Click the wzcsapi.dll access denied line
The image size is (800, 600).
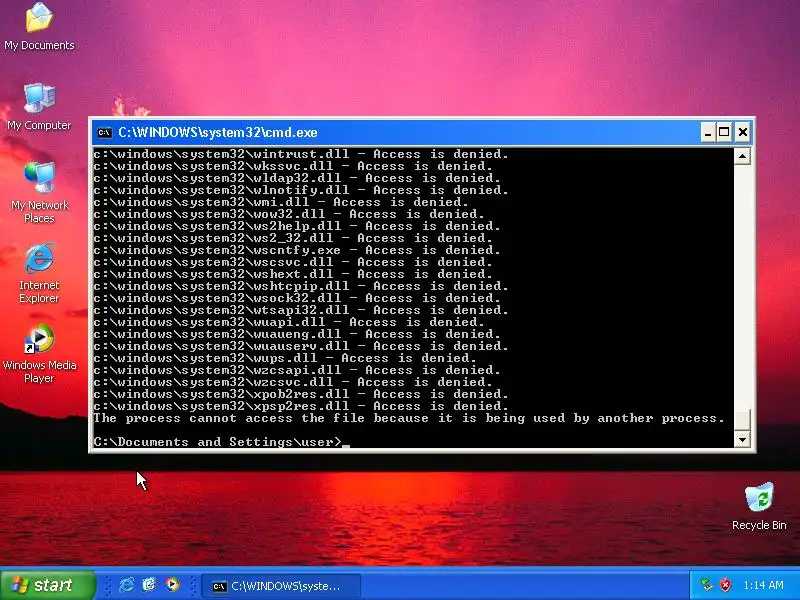pyautogui.click(x=297, y=370)
